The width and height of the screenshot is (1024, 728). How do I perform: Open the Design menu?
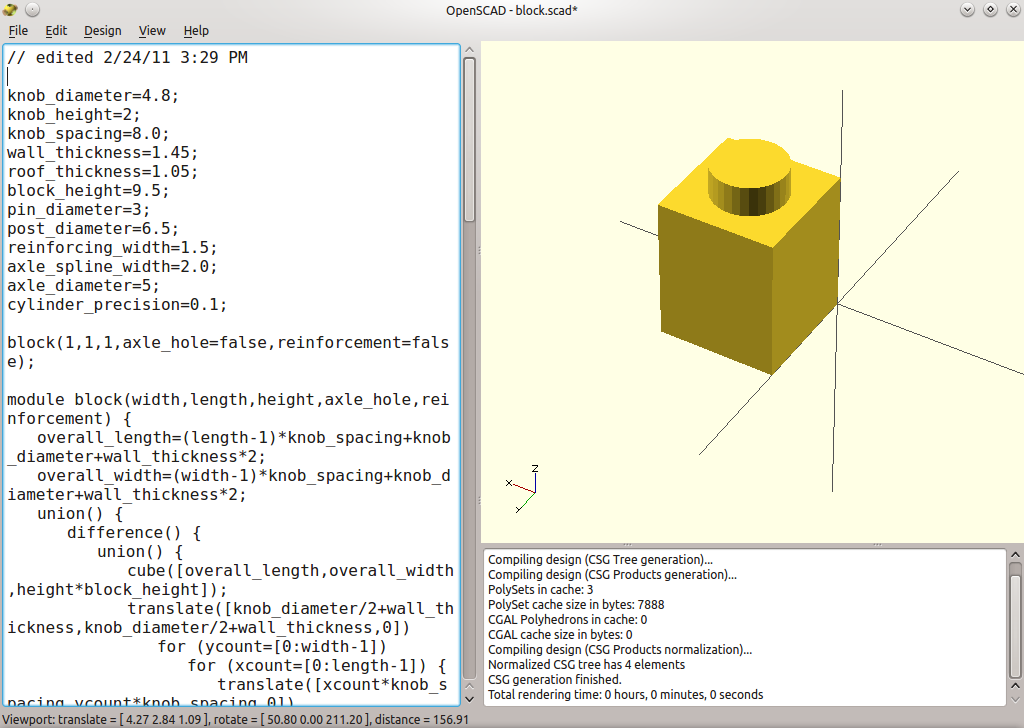[102, 31]
